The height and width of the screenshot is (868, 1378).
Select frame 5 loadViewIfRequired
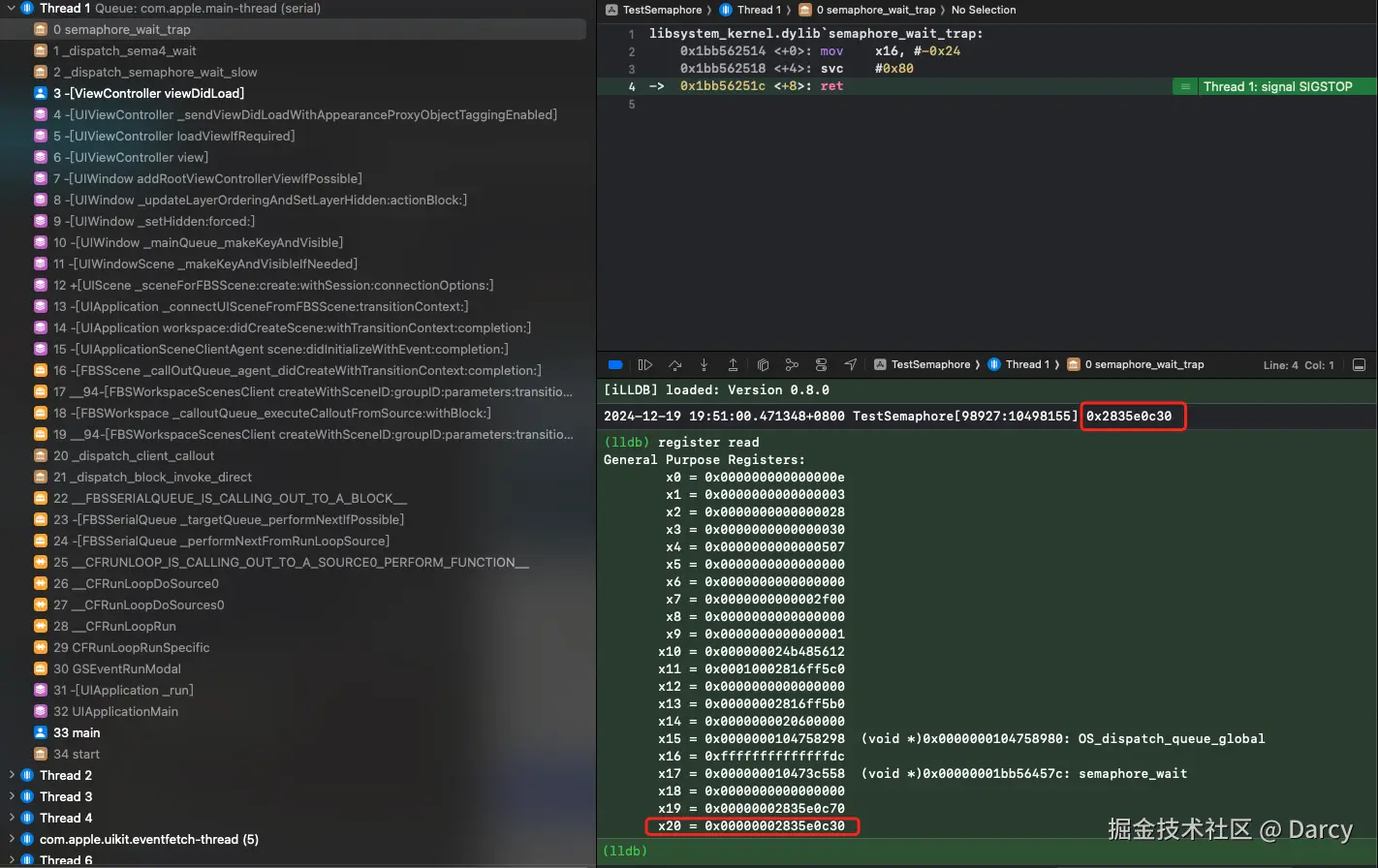pos(295,136)
